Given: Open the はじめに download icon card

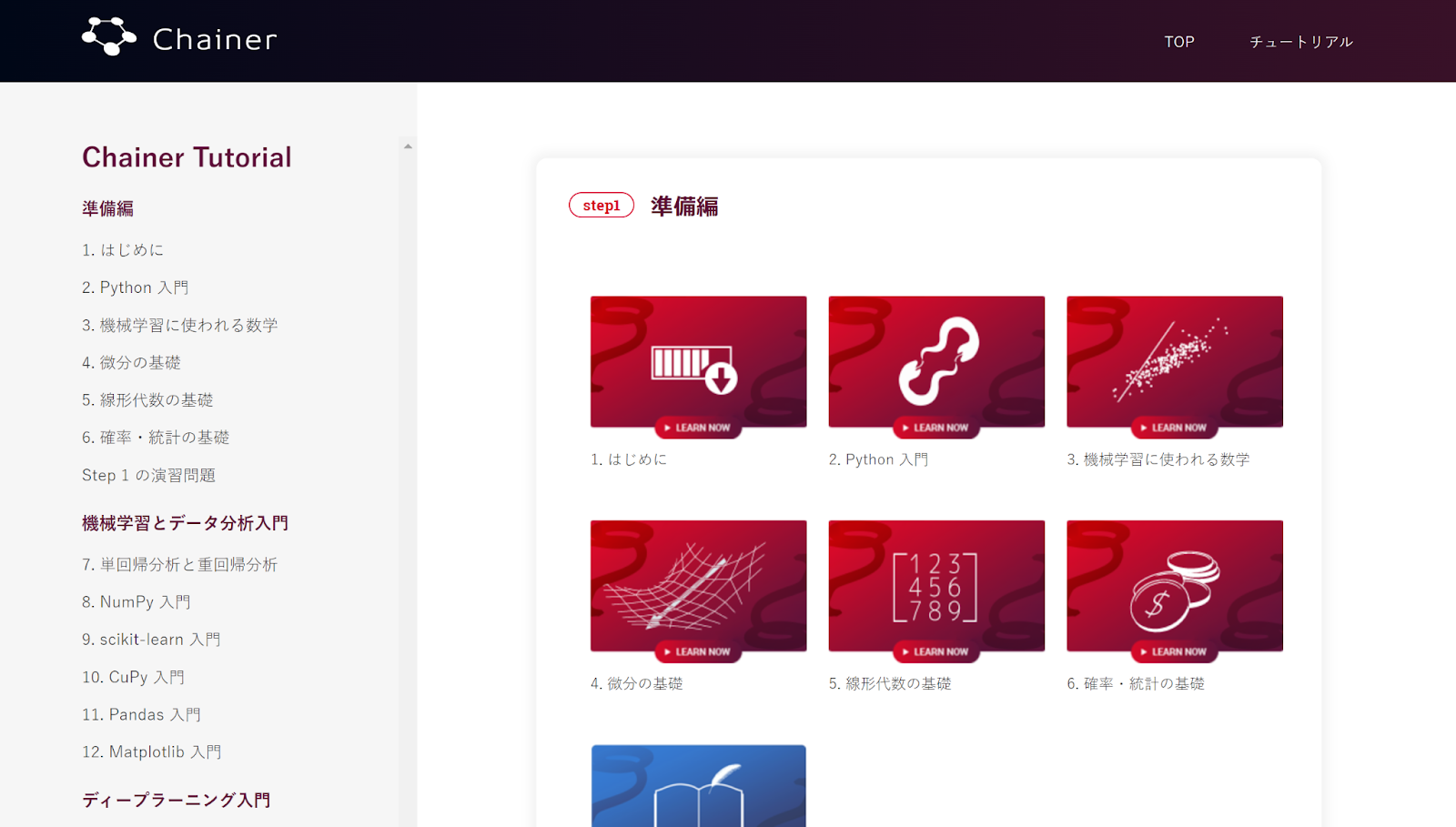Looking at the screenshot, I should (698, 362).
